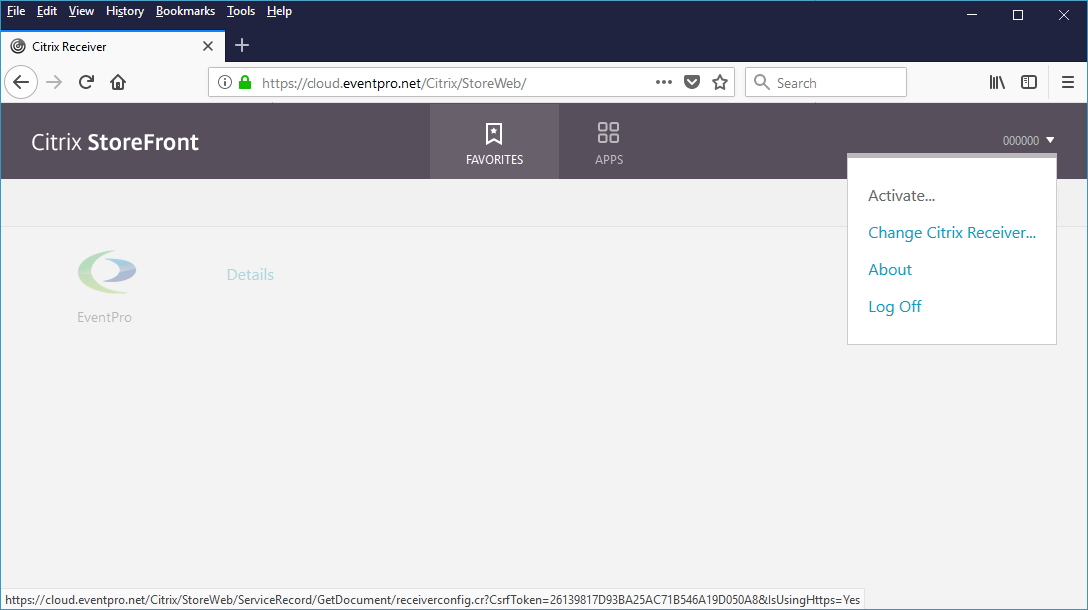Screen dimensions: 1088x610
Task: Open the browser home page
Action: point(118,83)
